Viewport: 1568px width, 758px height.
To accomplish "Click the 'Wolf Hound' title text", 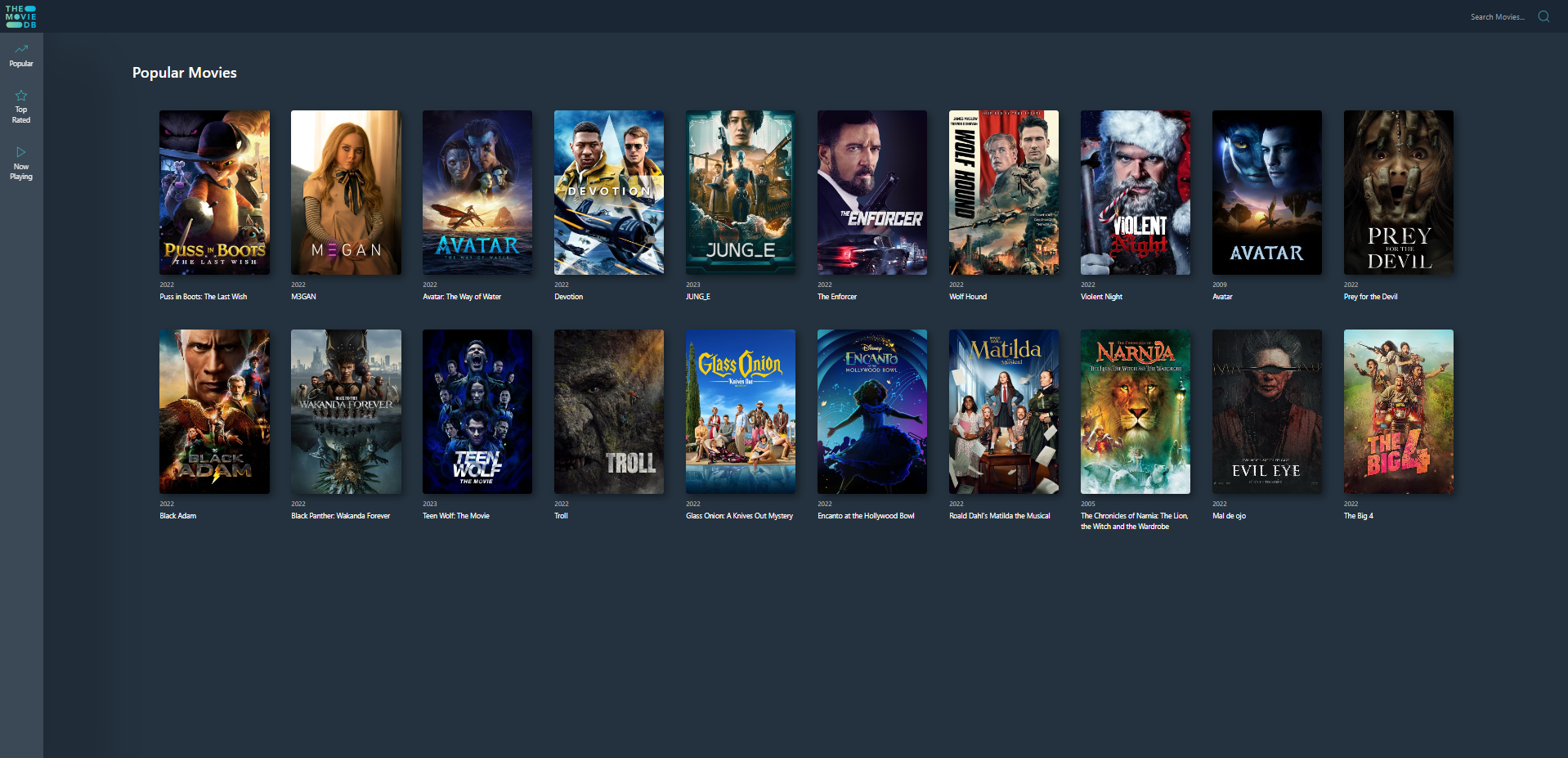I will 968,297.
